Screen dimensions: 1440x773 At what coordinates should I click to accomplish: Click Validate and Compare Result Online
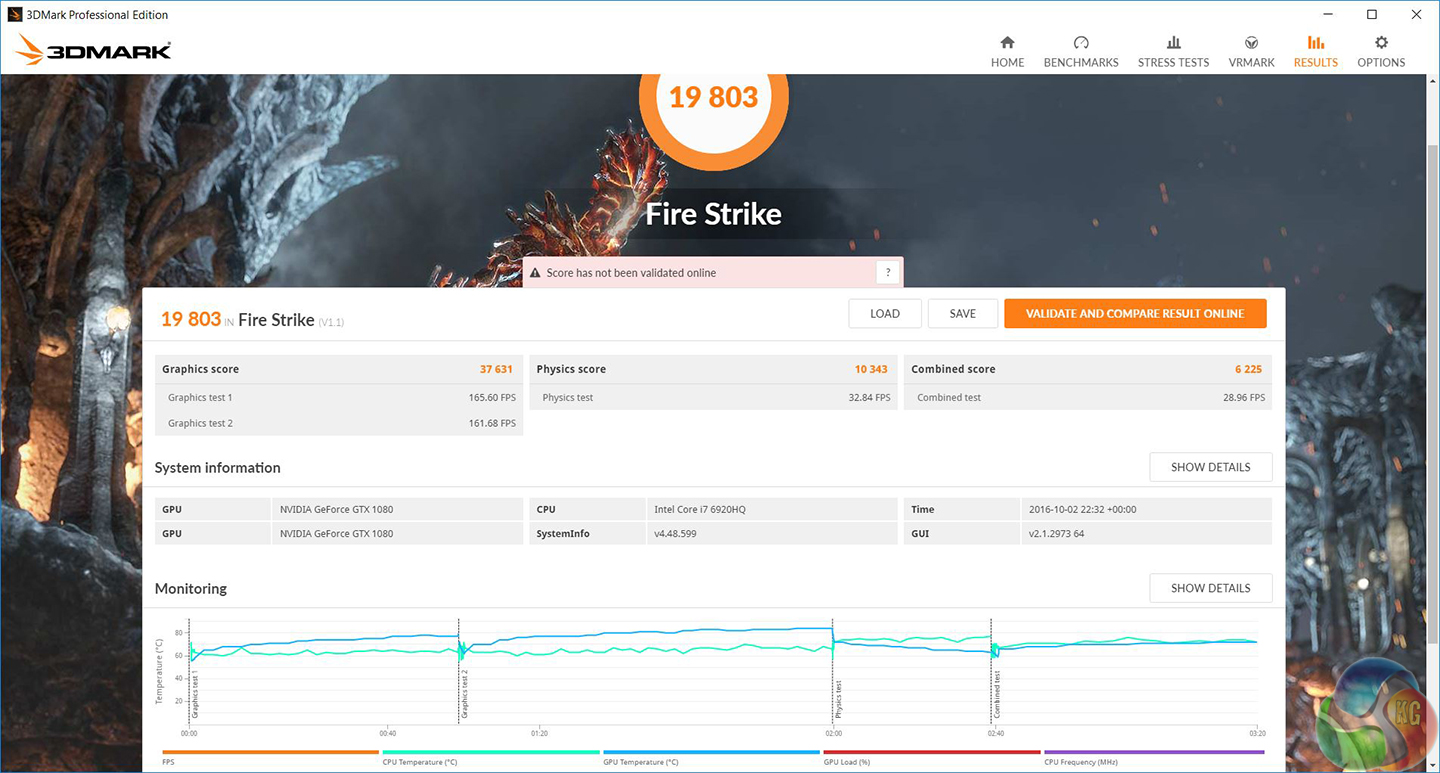(1134, 313)
